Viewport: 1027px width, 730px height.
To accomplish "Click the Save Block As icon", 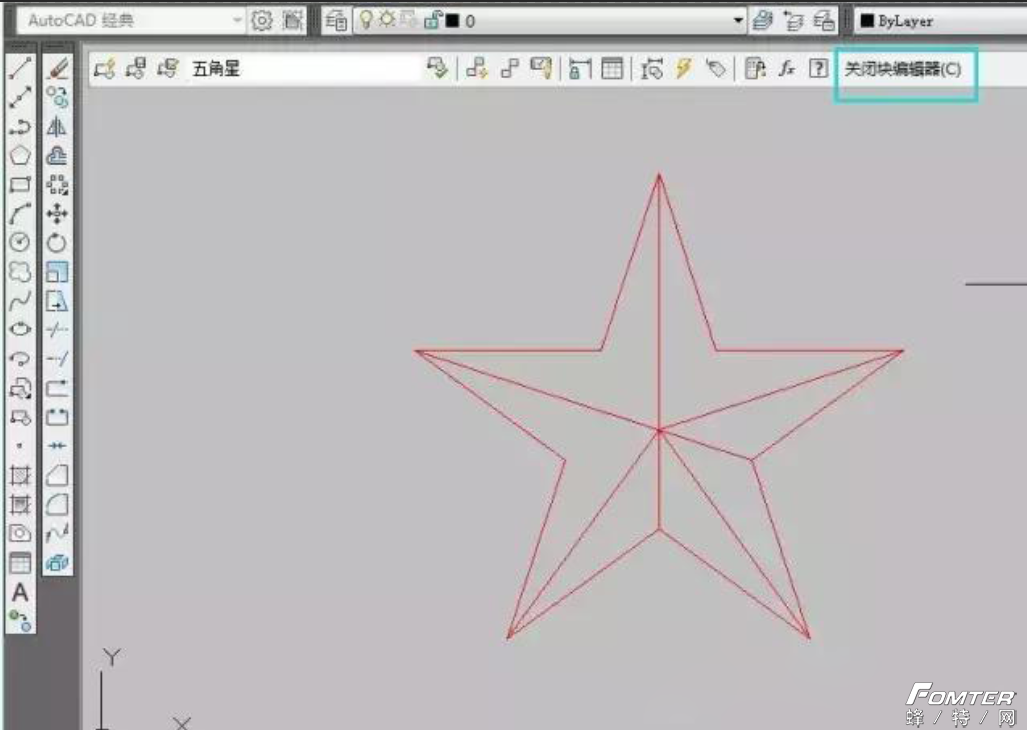I will [x=168, y=68].
